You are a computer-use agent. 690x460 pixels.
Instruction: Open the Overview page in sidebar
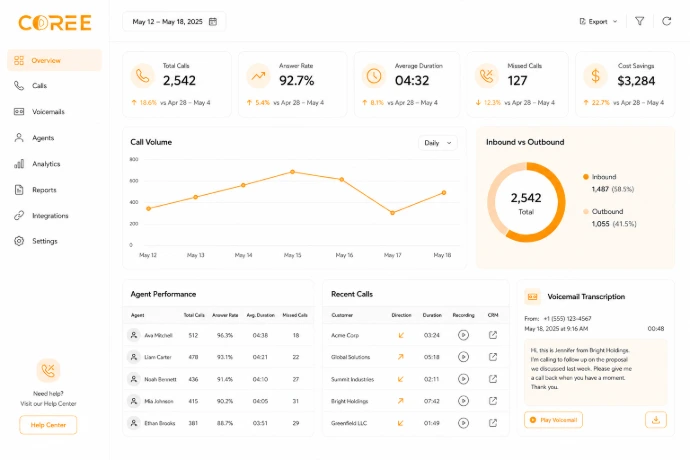(54, 60)
